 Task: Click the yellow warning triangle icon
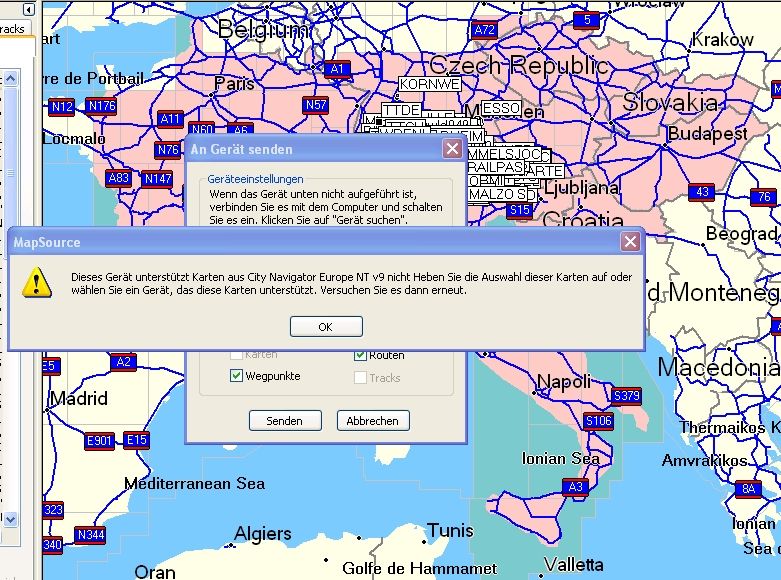coord(38,282)
